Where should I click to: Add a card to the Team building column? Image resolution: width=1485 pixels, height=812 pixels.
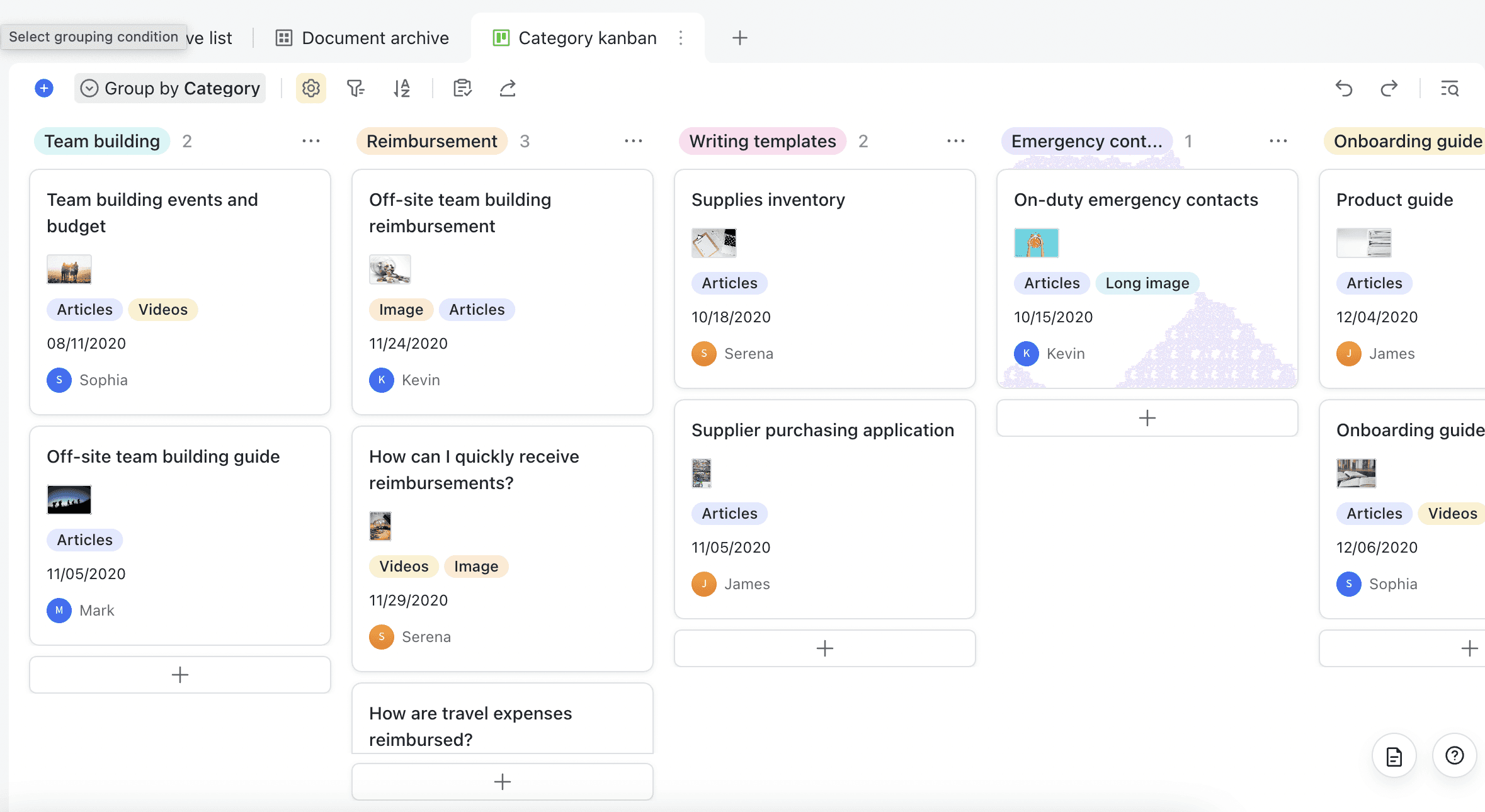click(180, 675)
